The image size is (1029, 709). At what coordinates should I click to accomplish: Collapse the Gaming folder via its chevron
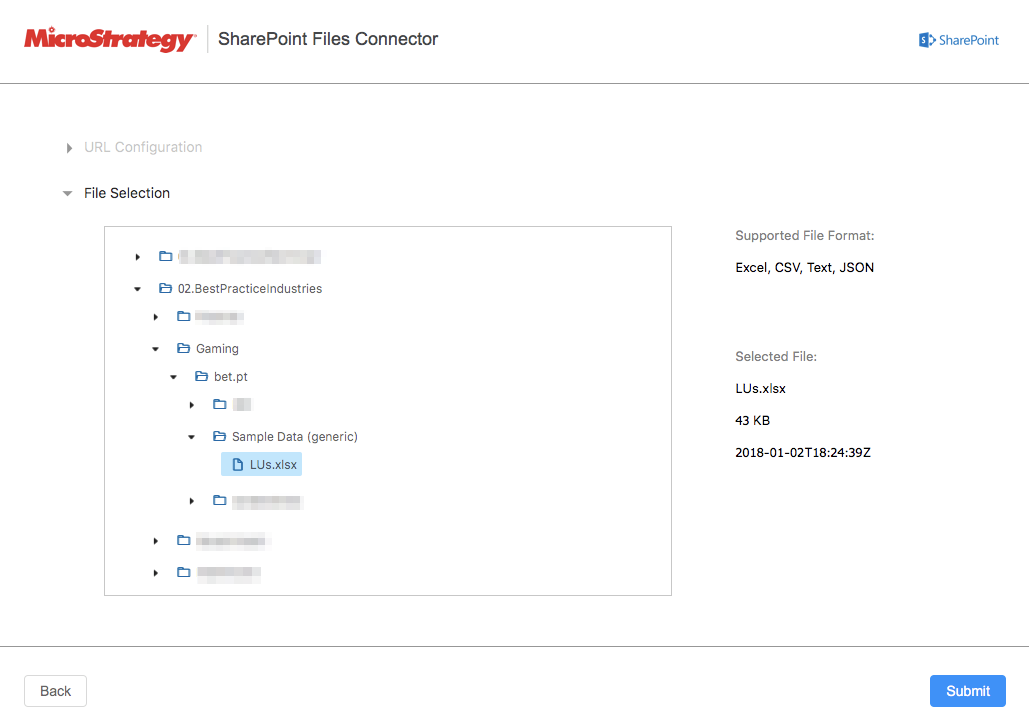[155, 348]
